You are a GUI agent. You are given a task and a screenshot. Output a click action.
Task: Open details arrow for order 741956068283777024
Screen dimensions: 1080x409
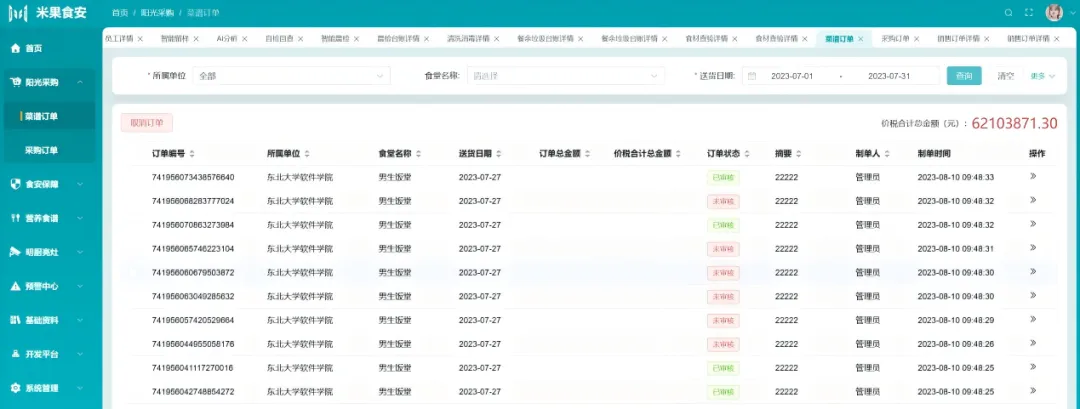click(x=1033, y=200)
